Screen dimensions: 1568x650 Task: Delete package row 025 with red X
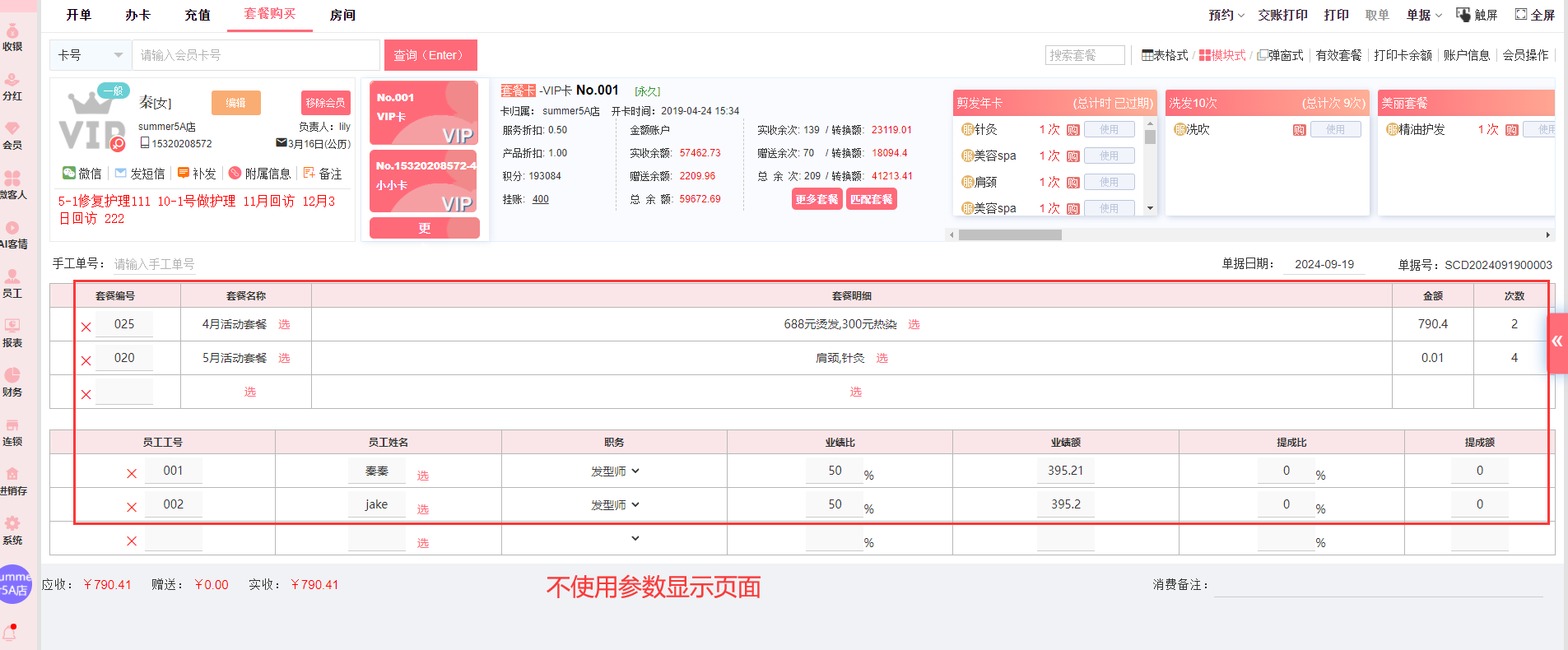pos(86,327)
